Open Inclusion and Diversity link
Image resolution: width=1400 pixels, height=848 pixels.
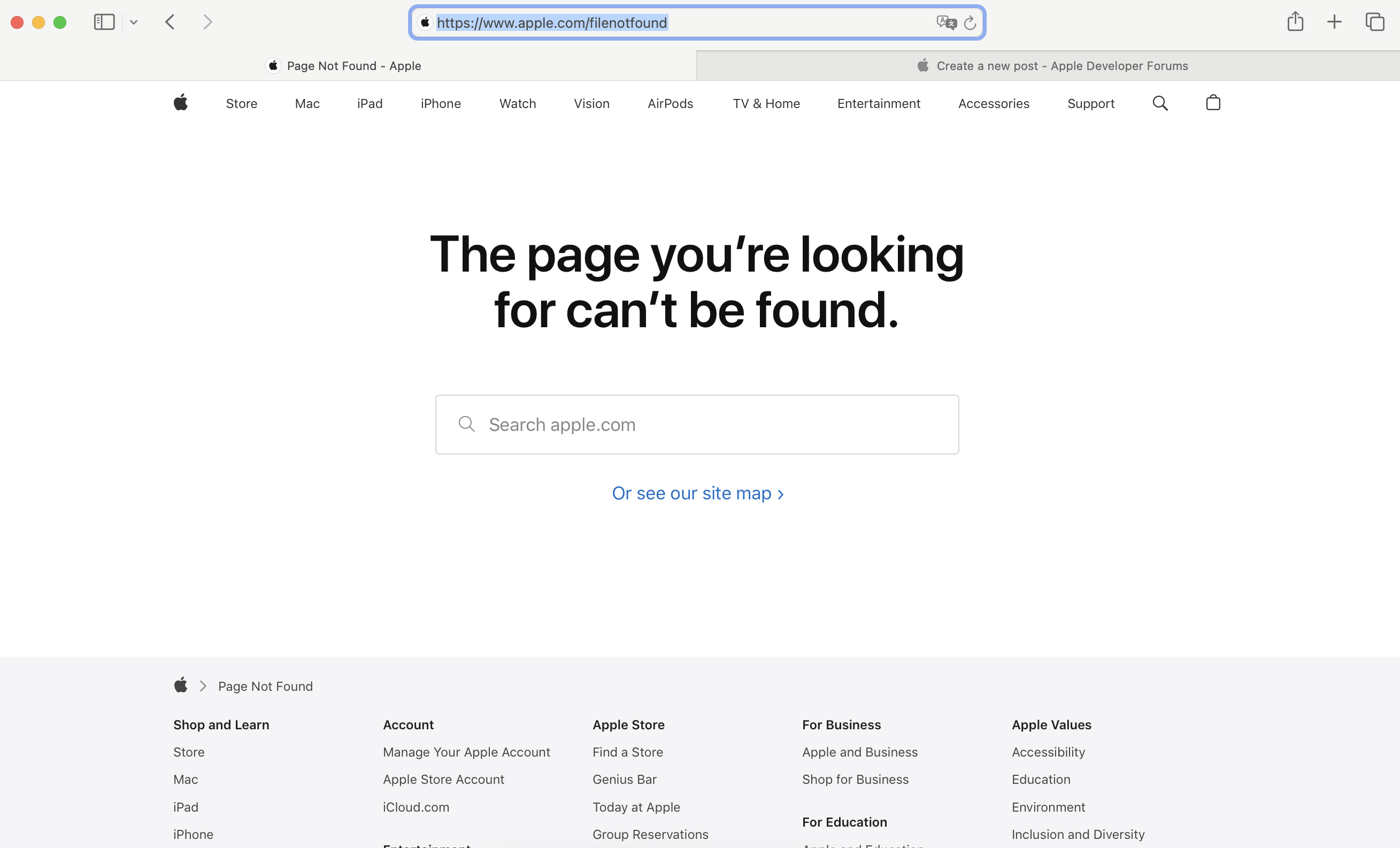pyautogui.click(x=1078, y=835)
